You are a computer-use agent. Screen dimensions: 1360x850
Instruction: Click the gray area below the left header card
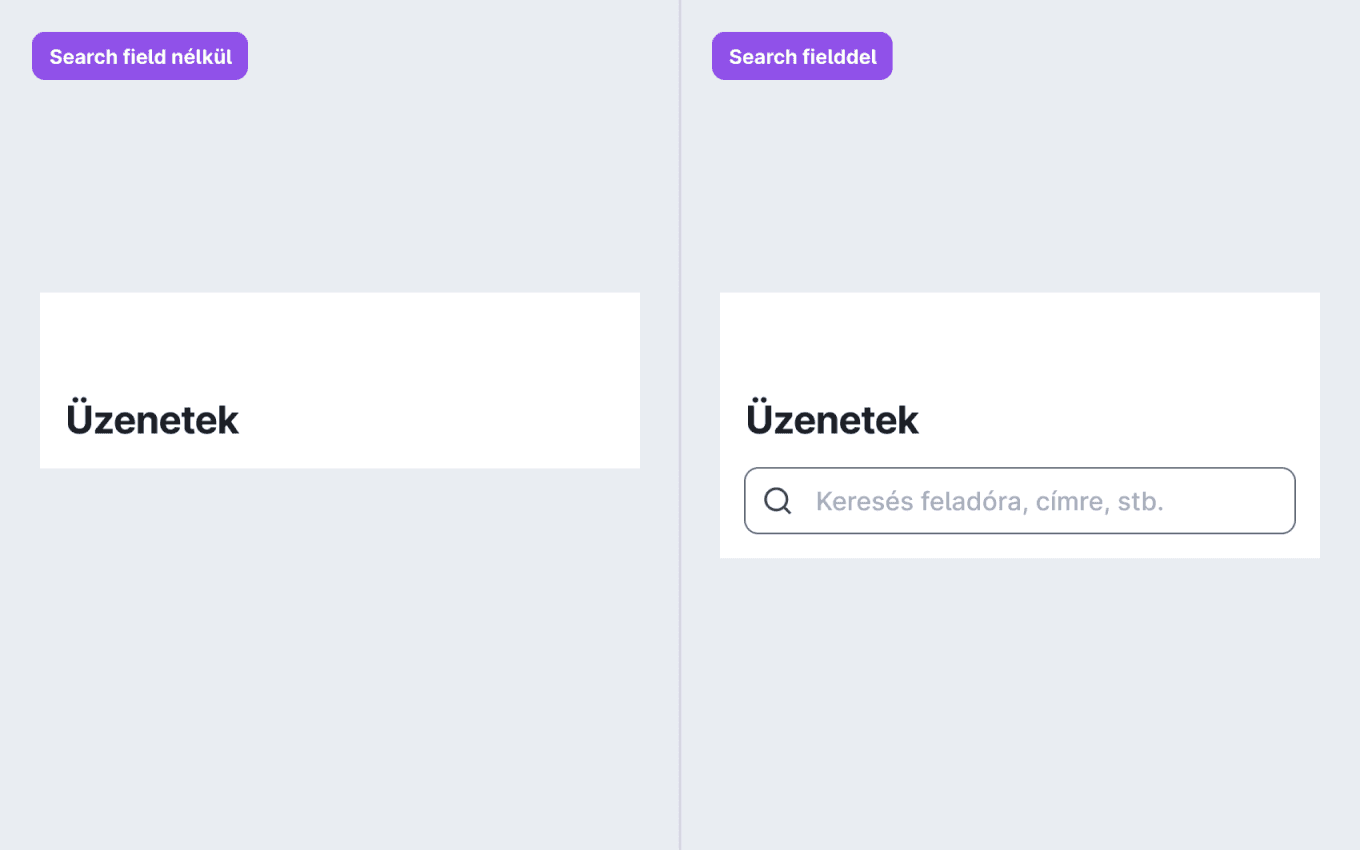pyautogui.click(x=340, y=650)
